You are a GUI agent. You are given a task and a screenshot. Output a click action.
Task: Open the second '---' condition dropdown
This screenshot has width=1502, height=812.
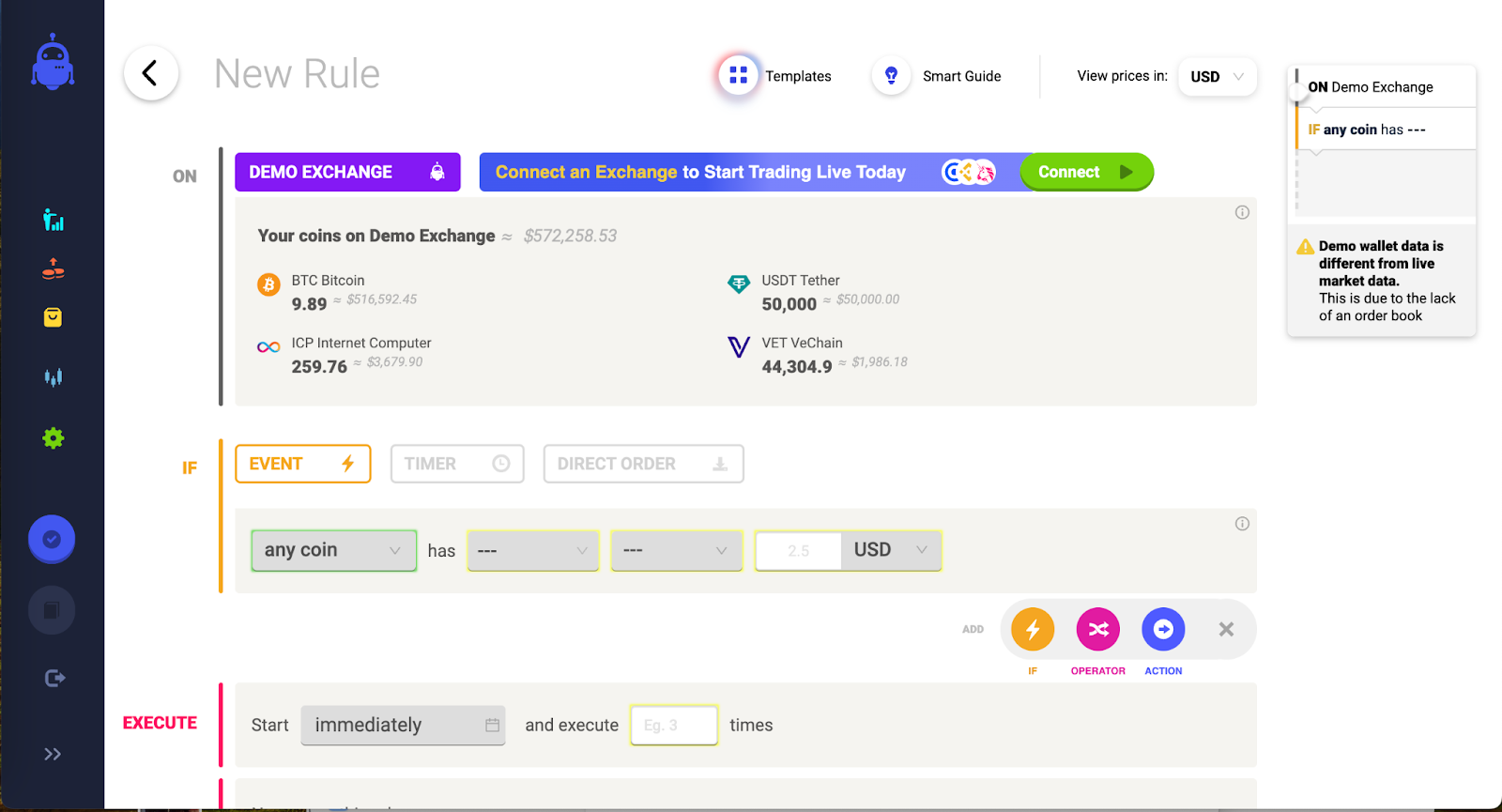677,550
